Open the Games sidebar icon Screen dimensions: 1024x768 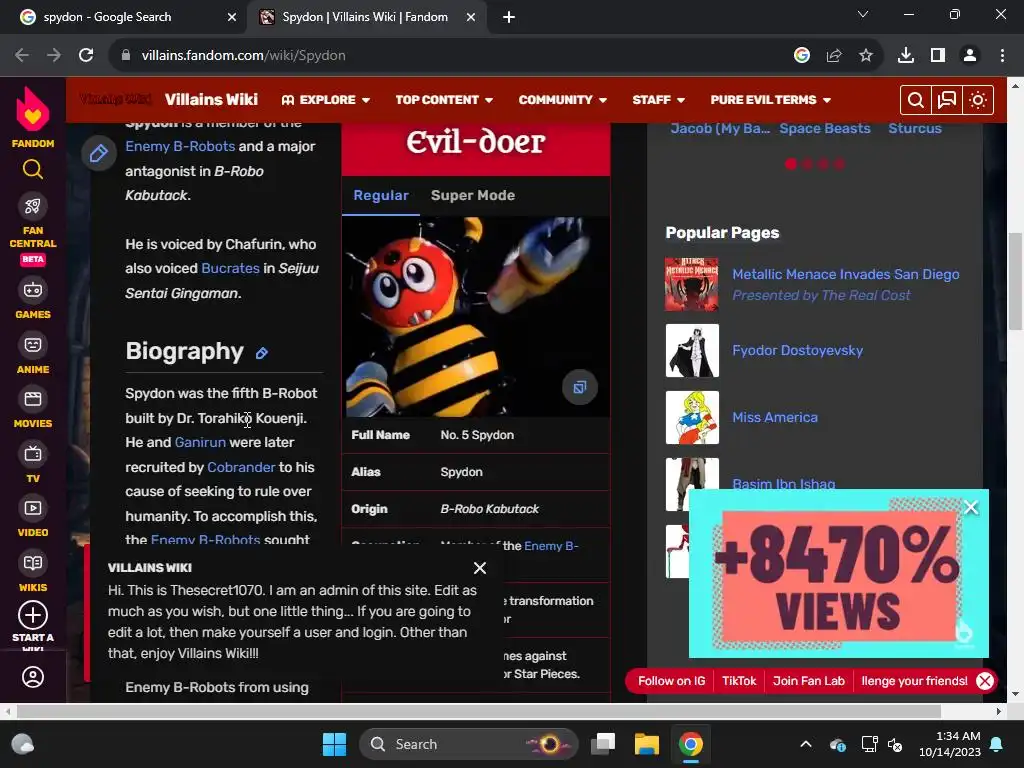click(33, 290)
